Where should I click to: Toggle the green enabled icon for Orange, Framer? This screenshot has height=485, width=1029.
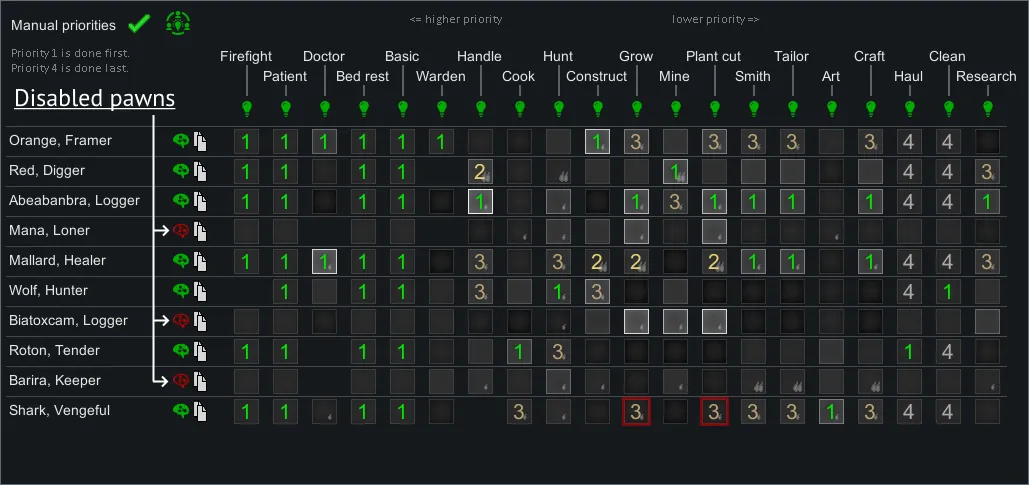tap(181, 141)
